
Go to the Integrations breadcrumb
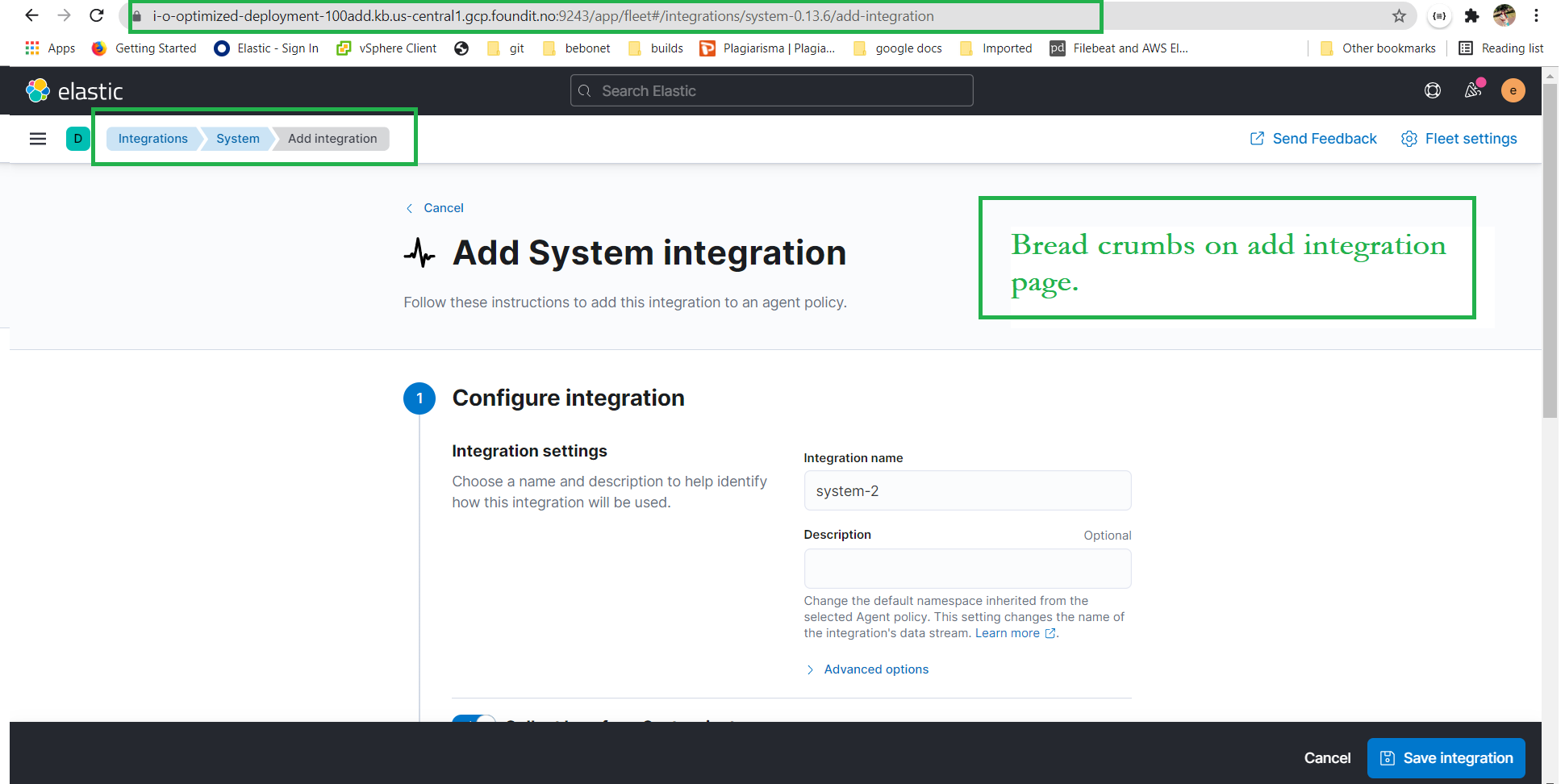click(x=152, y=139)
